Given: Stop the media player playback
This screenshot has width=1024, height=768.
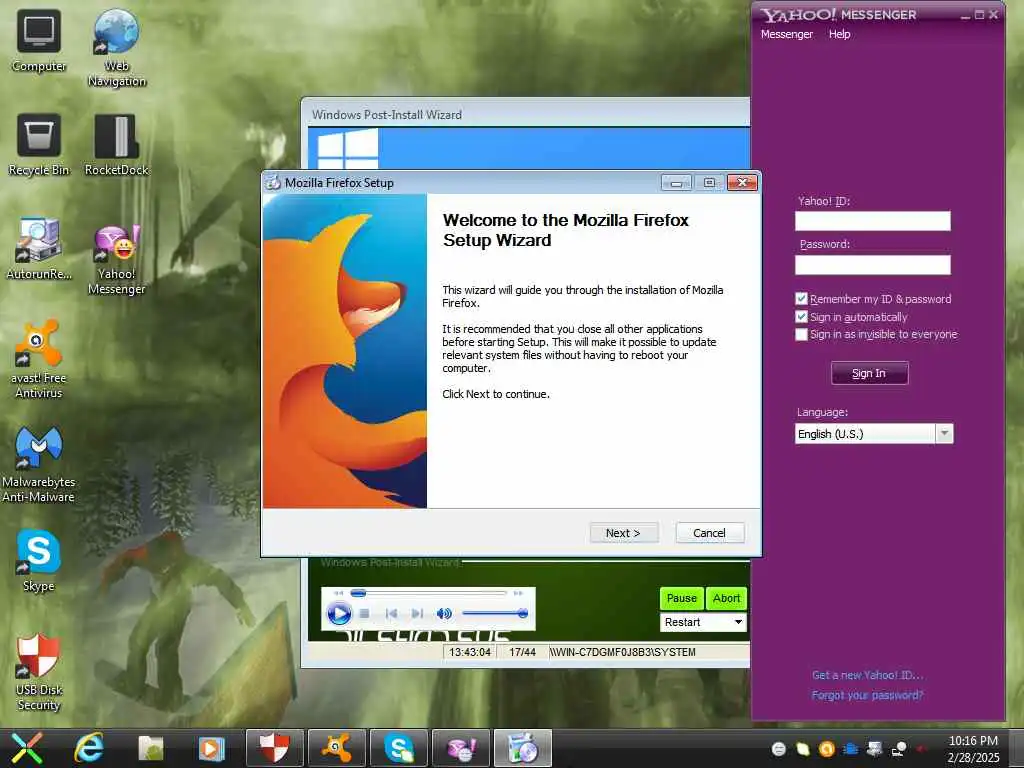Looking at the screenshot, I should 364,613.
